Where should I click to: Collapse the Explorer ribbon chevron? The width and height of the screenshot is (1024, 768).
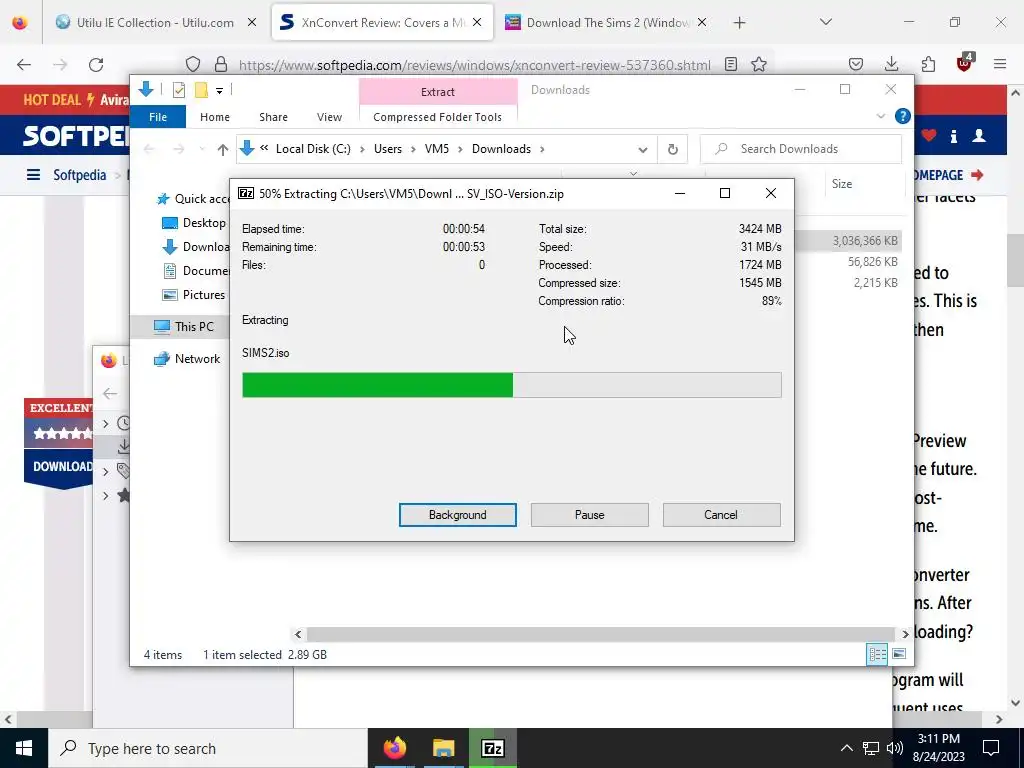[x=880, y=116]
